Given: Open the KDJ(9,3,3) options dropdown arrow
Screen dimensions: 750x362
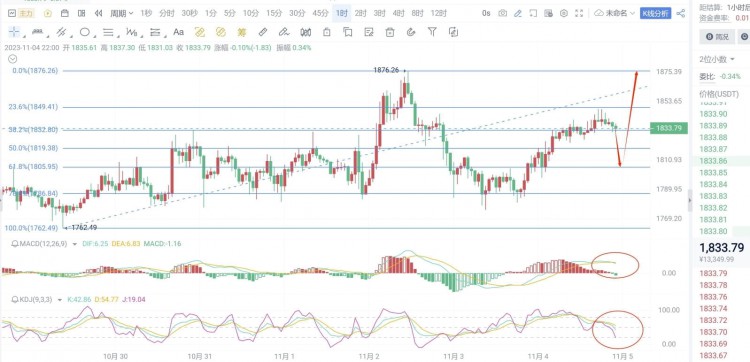Looking at the screenshot, I should click(x=60, y=300).
